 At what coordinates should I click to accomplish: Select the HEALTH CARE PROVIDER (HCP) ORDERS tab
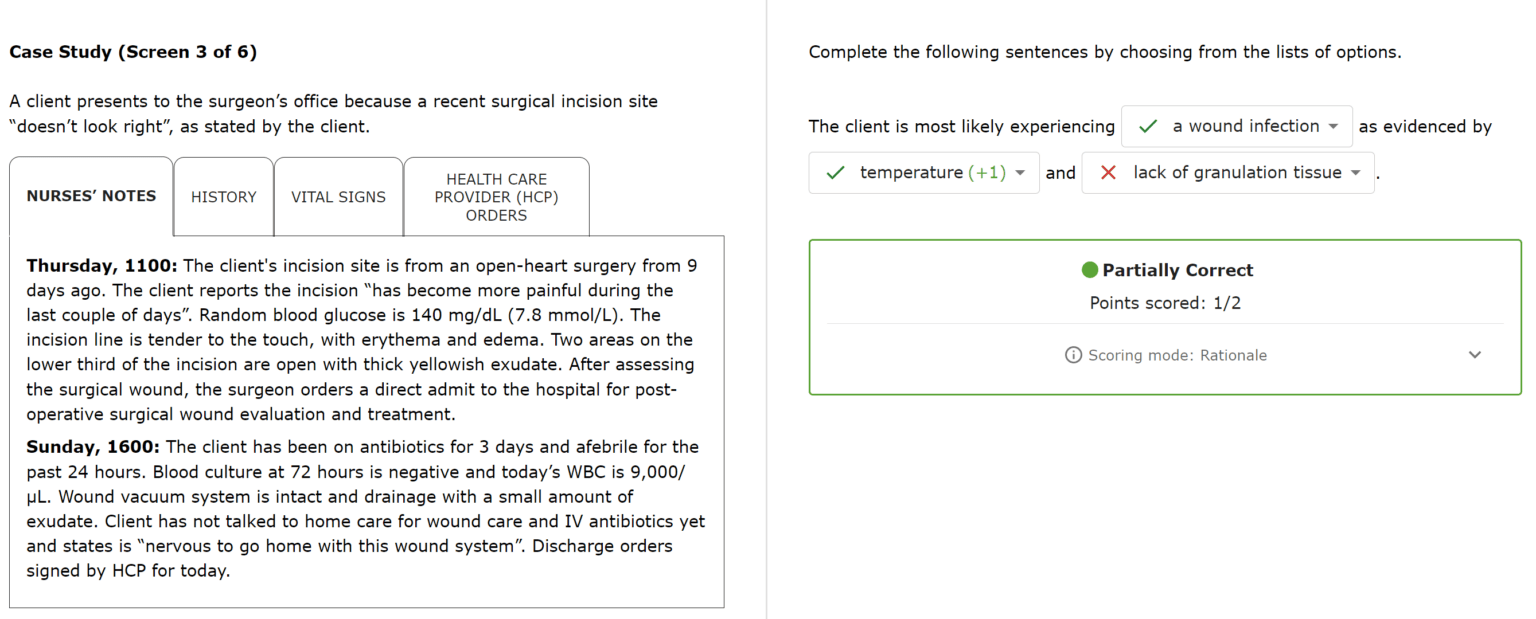[496, 196]
